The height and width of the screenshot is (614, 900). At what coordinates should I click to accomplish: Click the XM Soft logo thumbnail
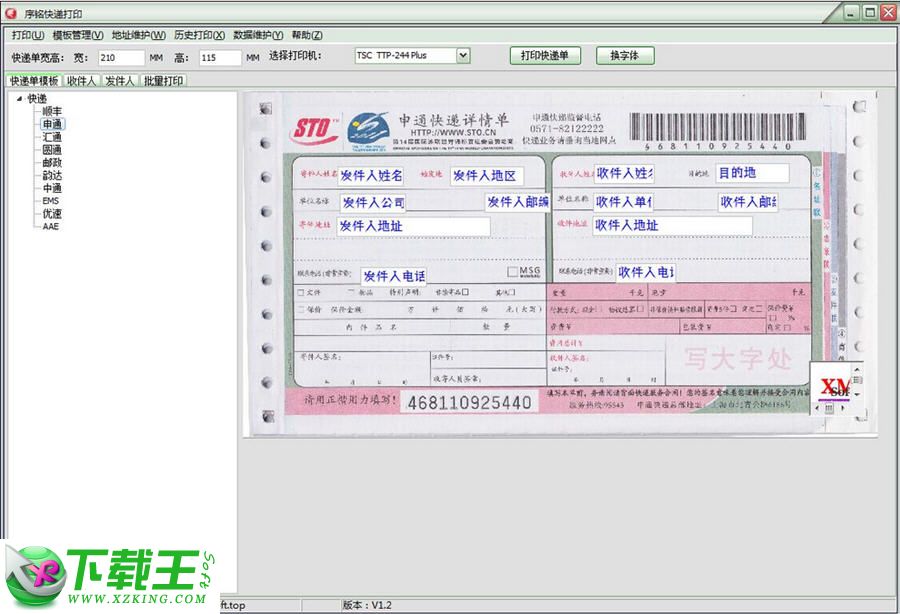pyautogui.click(x=833, y=388)
